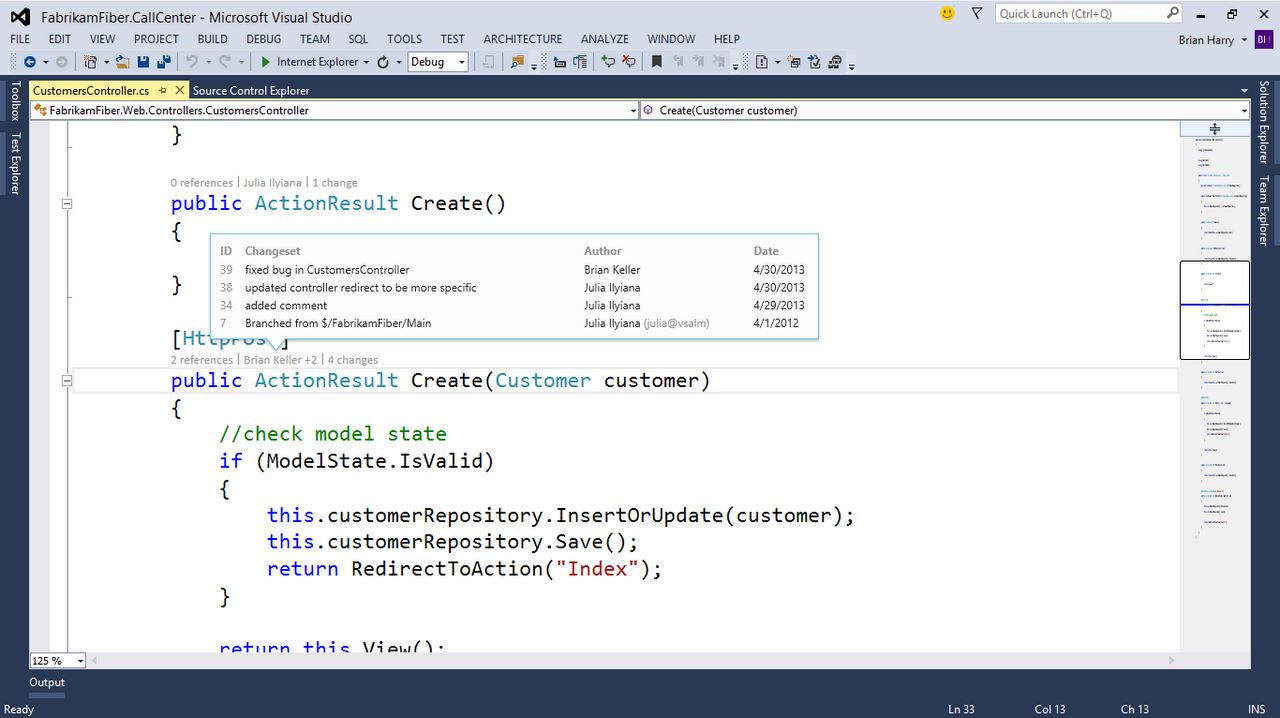
Task: Click the Navigate Backward arrow icon
Action: tap(30, 62)
